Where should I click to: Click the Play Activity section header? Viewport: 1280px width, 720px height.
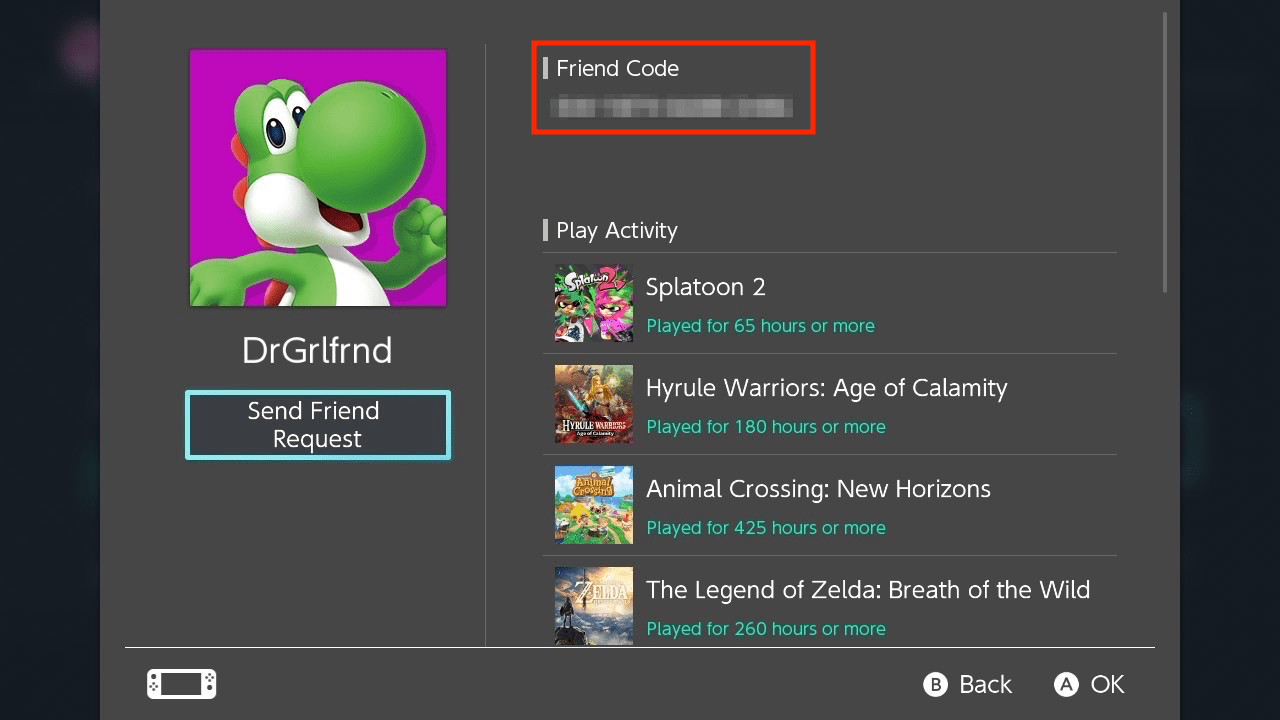click(x=616, y=230)
